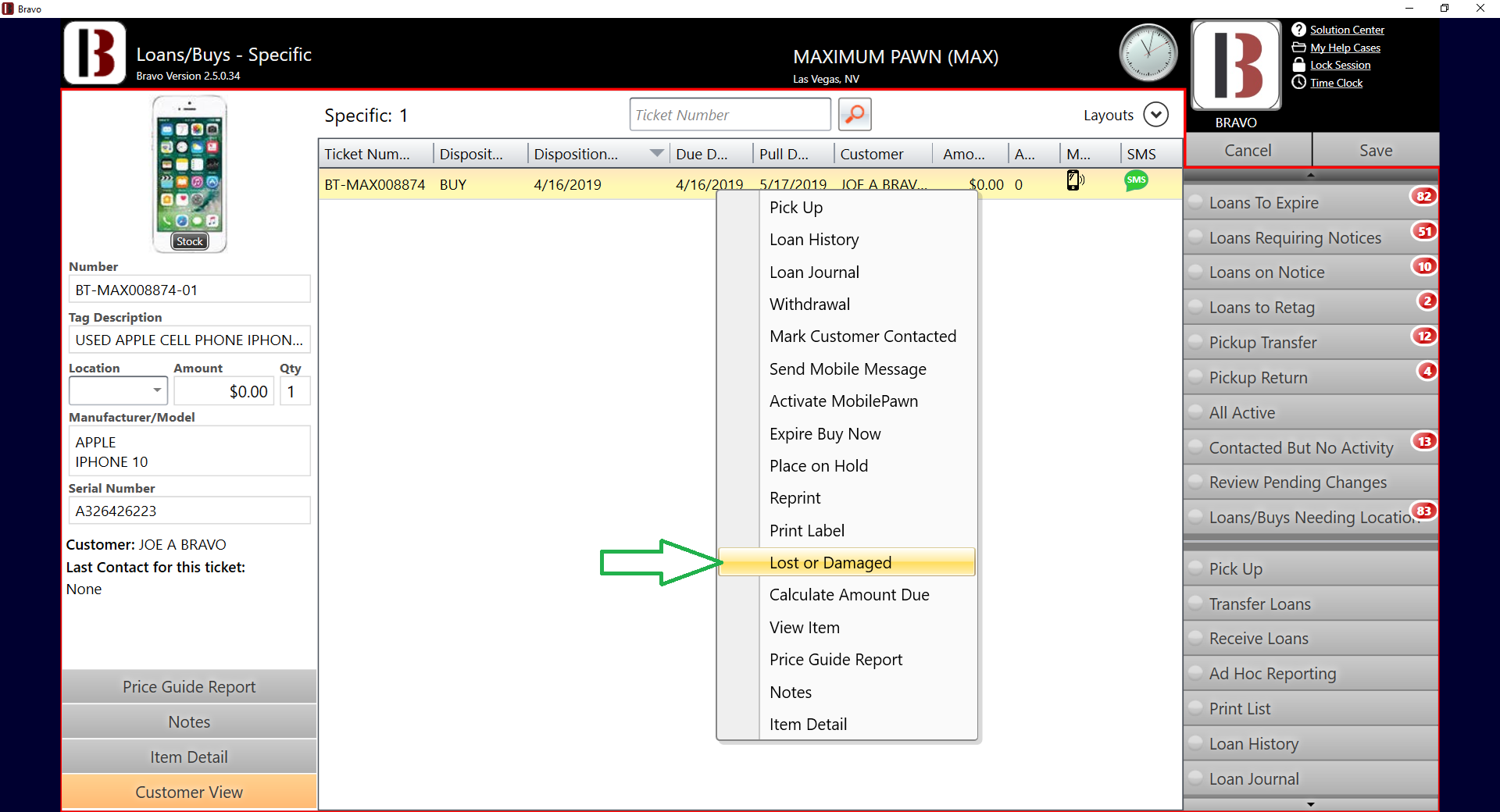This screenshot has width=1500, height=812.
Task: Click the Item Detail left panel button
Action: pyautogui.click(x=189, y=757)
